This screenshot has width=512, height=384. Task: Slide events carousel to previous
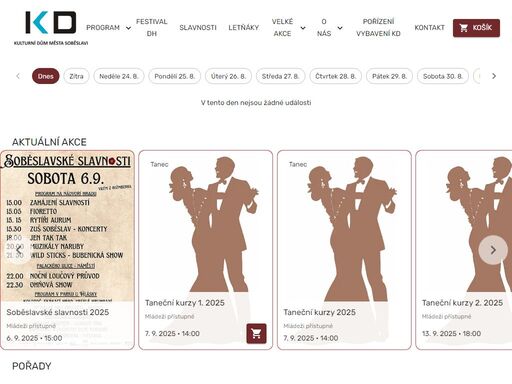18,250
